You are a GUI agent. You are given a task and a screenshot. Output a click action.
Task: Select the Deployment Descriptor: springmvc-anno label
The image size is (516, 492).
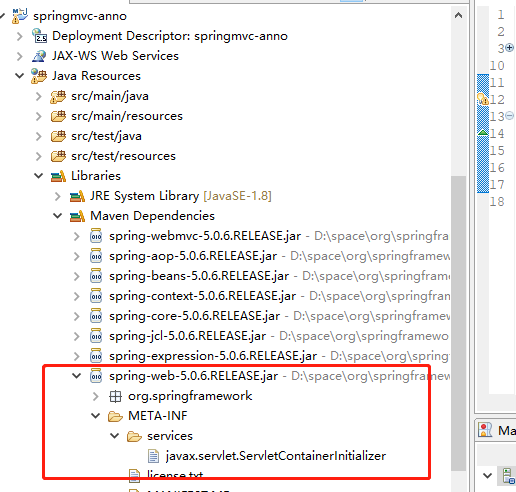tap(170, 36)
